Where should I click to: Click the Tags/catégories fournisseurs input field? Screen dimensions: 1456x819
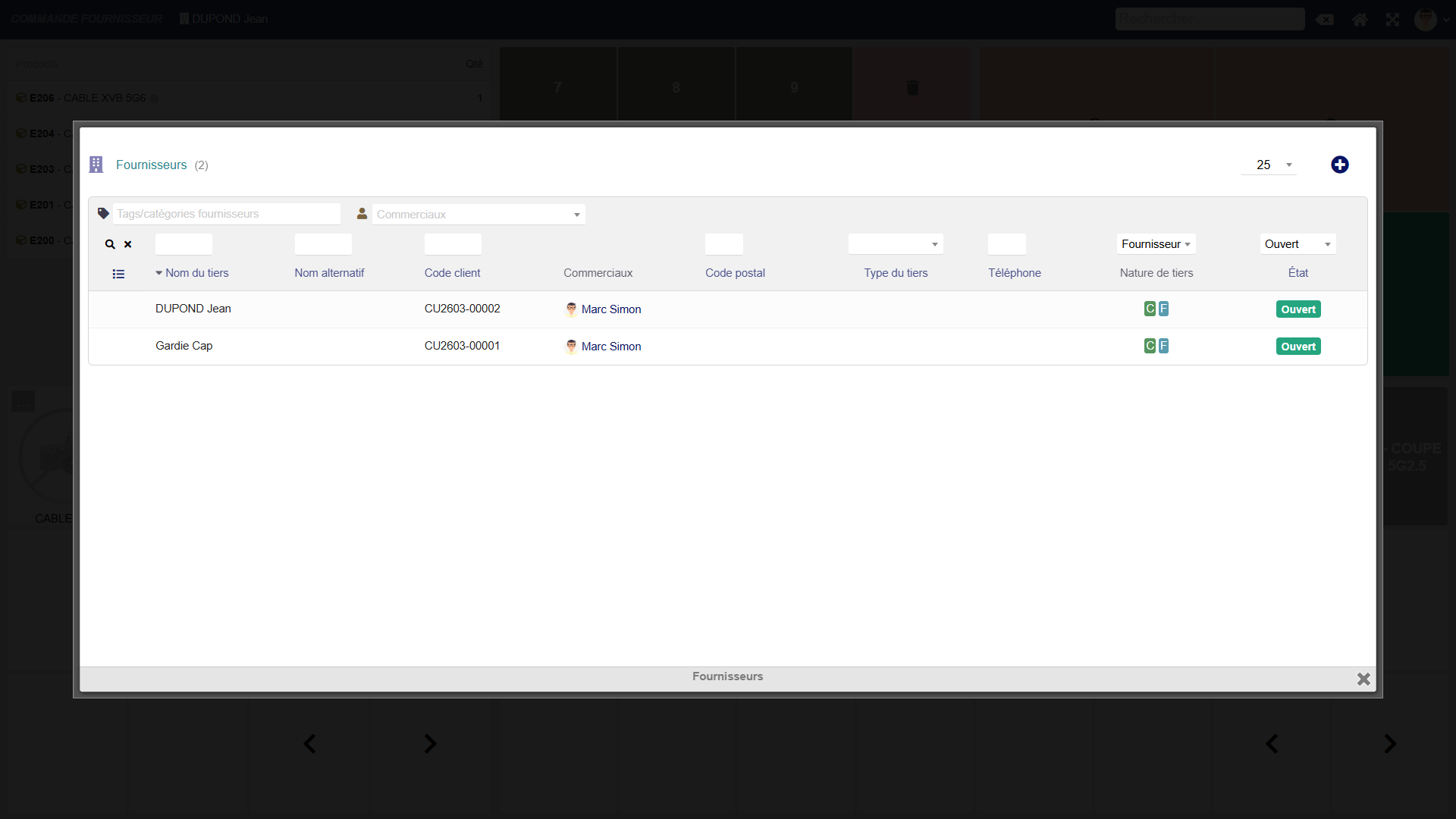pos(226,214)
